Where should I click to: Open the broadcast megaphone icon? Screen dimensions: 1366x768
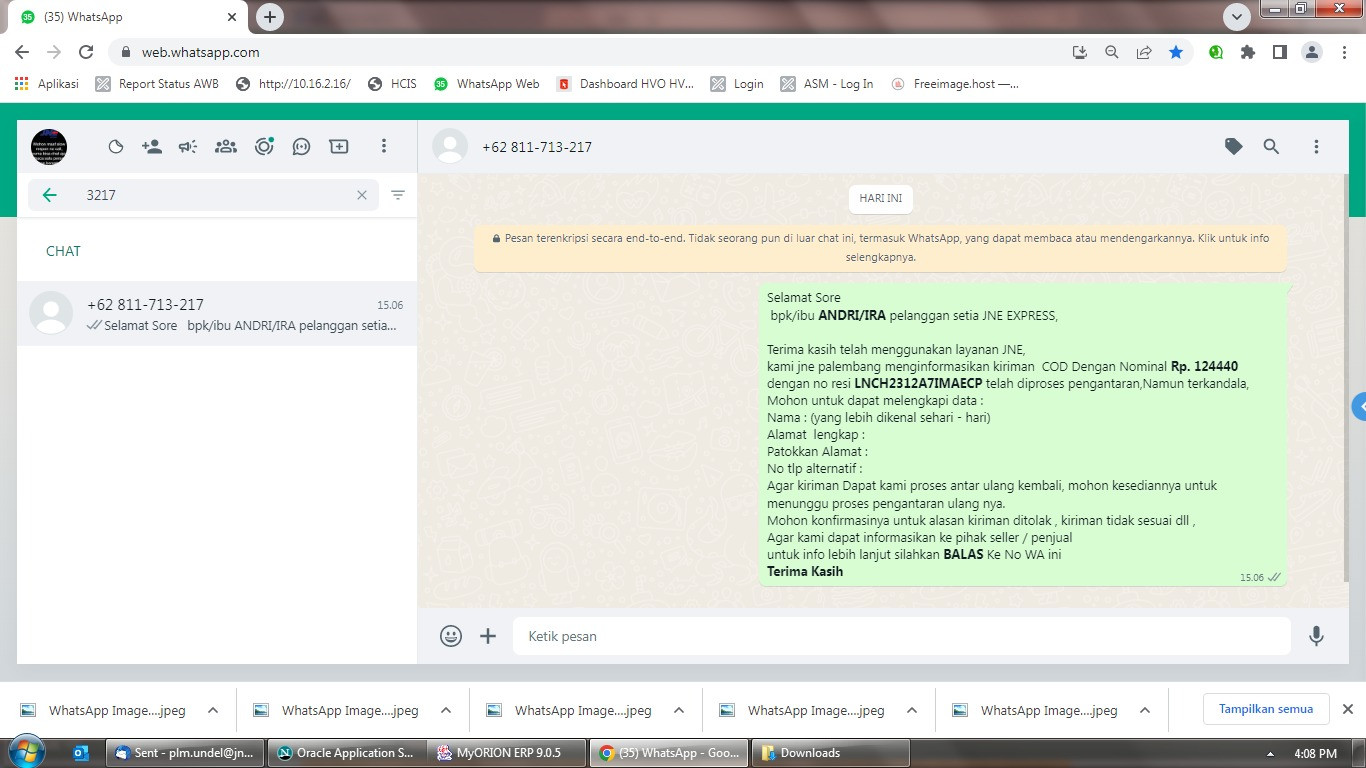tap(188, 147)
